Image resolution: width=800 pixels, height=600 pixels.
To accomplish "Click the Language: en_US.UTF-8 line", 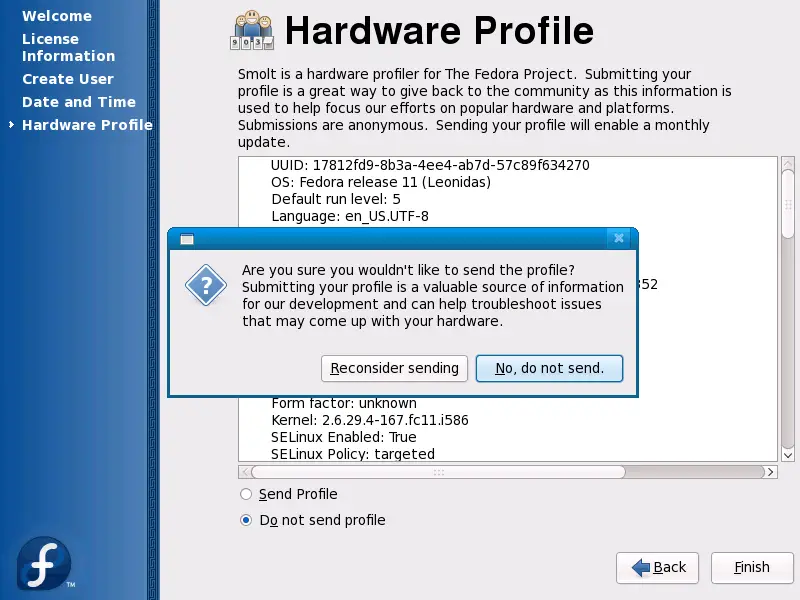I will tap(350, 216).
